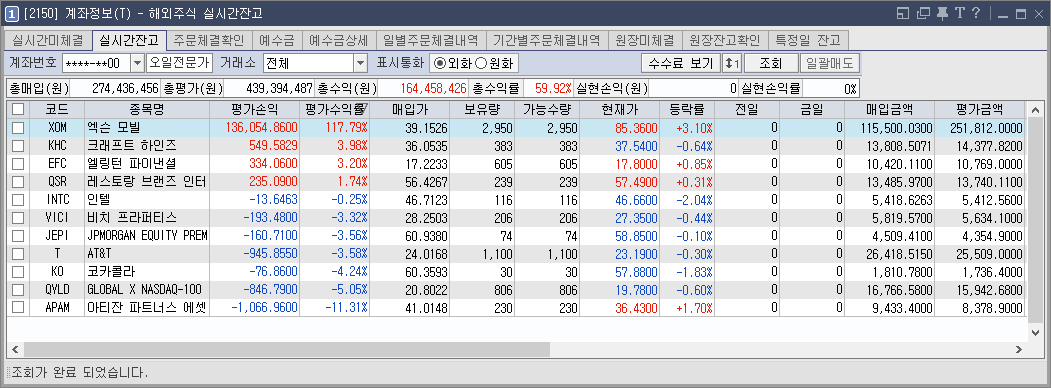1051x388 pixels.
Task: Open the 원장미체결 tab
Action: 645,40
